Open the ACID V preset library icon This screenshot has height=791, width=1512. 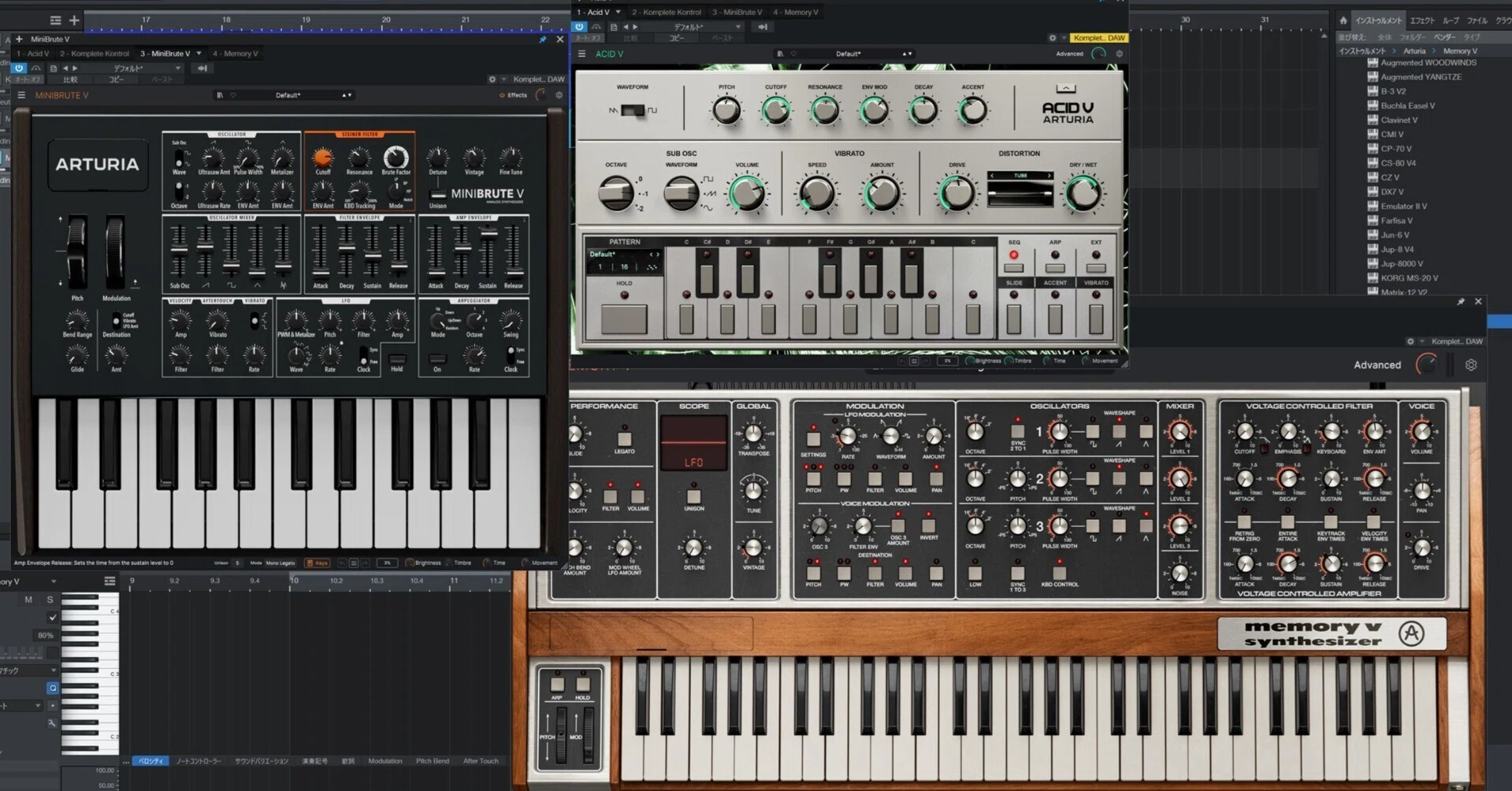(780, 54)
